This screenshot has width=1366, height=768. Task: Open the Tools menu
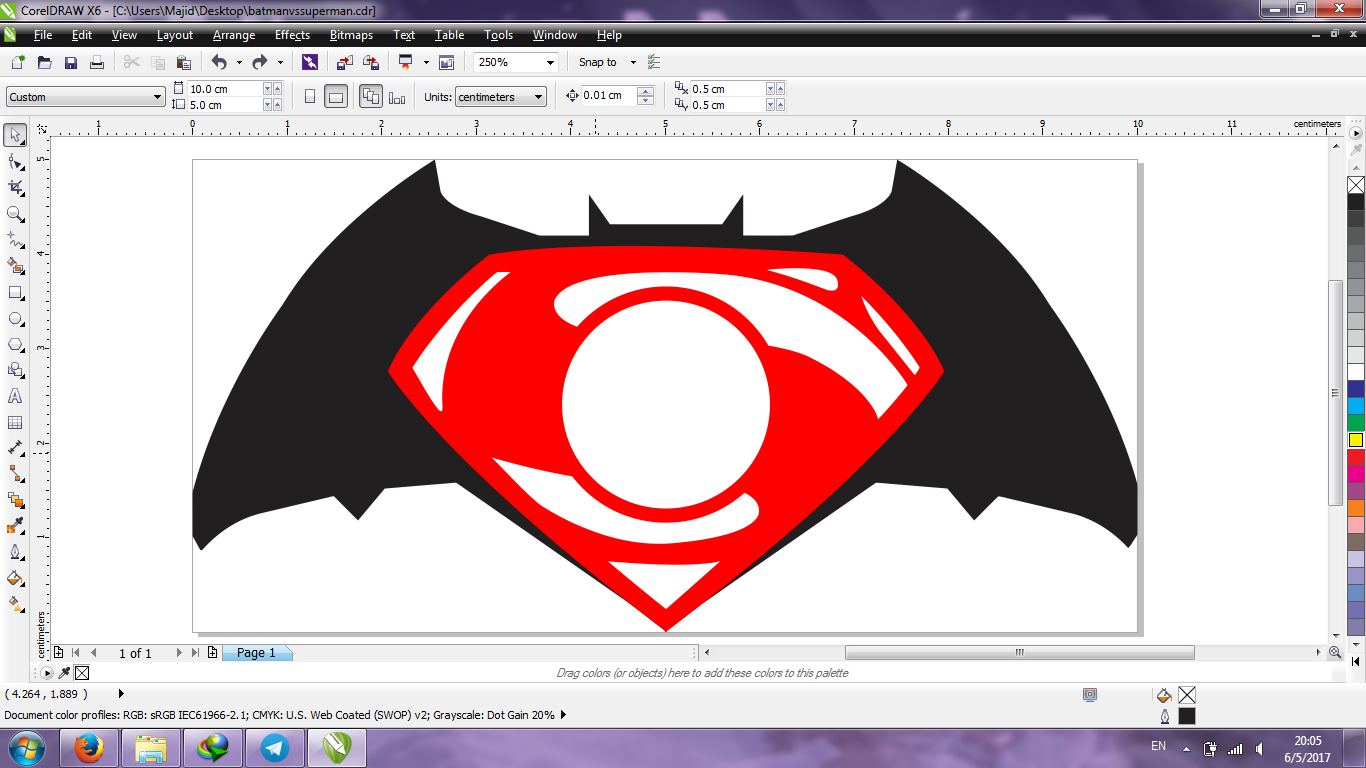(498, 35)
